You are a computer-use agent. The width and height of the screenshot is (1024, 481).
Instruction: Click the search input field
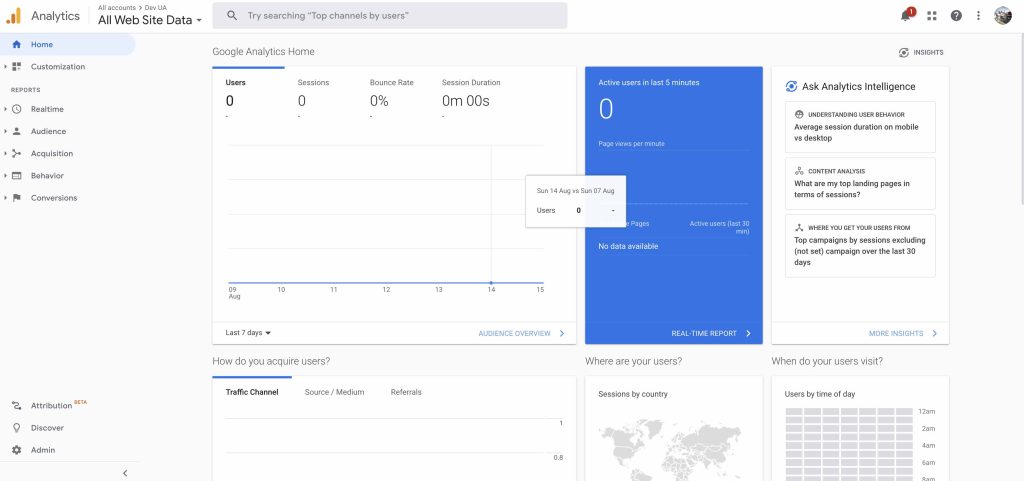click(x=390, y=15)
